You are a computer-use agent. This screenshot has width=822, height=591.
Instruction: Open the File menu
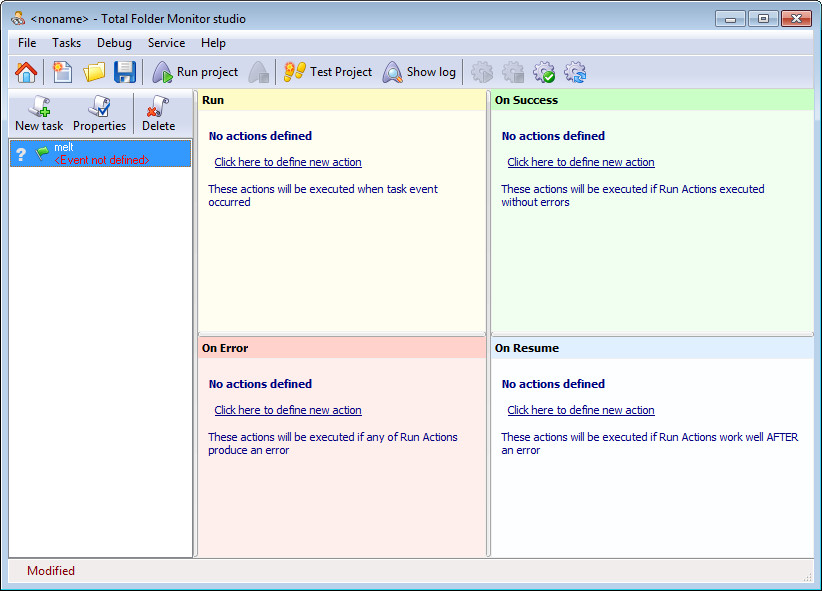pos(27,43)
